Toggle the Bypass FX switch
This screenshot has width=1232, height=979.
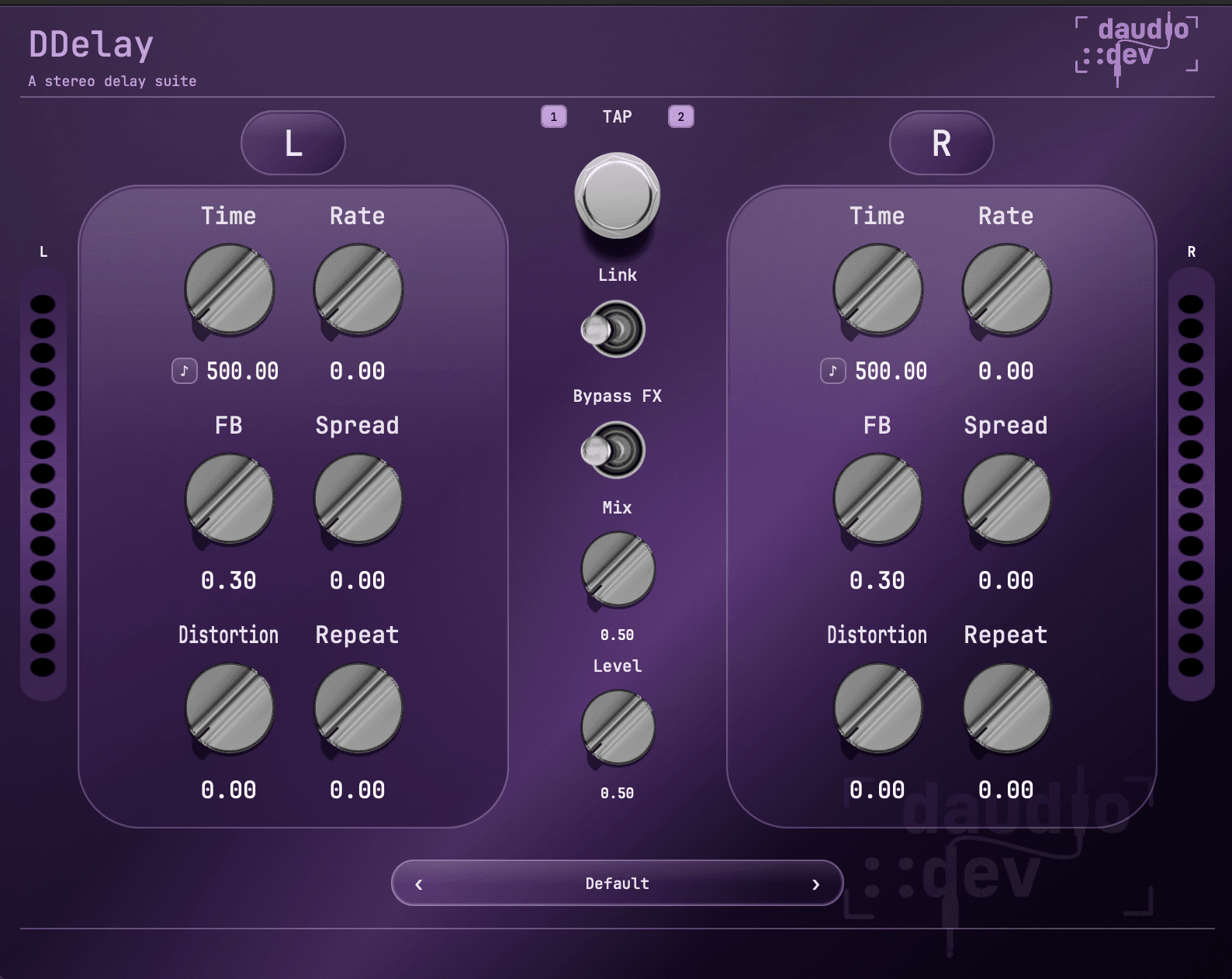pyautogui.click(x=614, y=450)
